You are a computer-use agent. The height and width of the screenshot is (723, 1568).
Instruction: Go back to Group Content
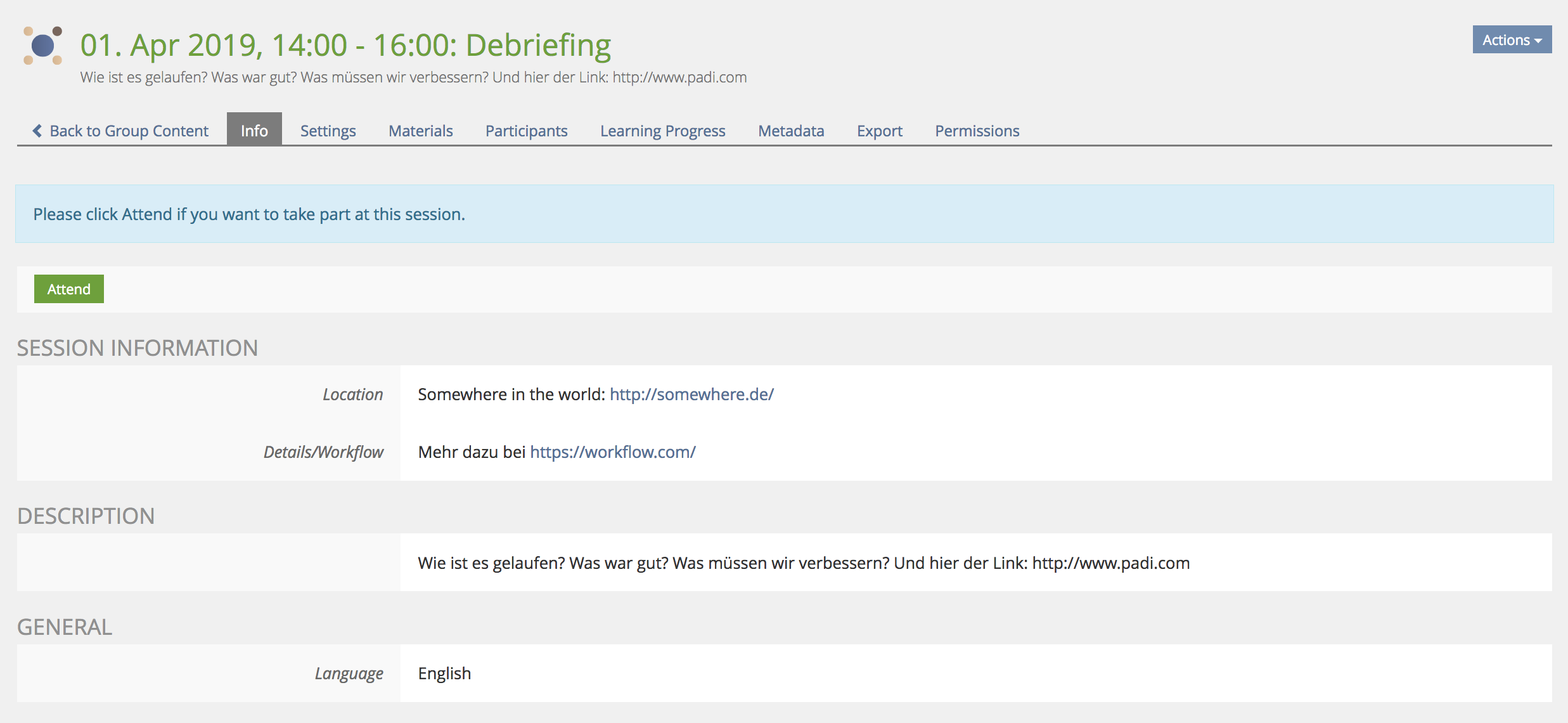[129, 131]
